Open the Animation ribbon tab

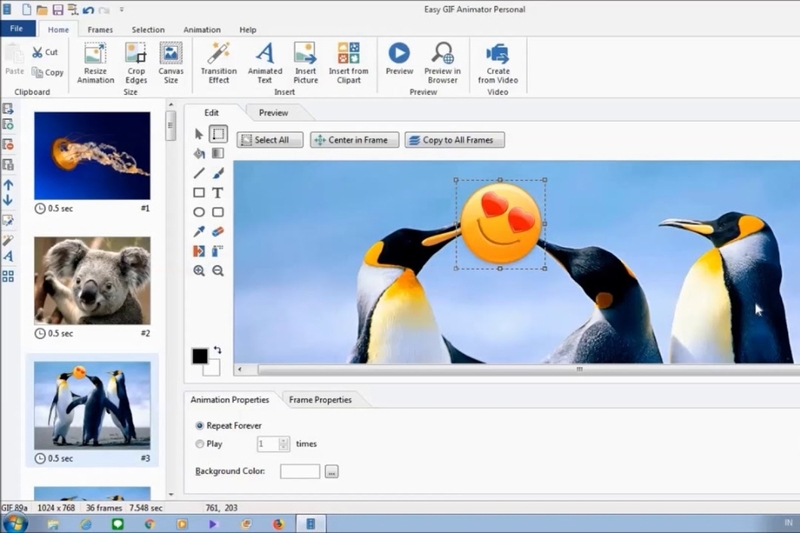[202, 30]
